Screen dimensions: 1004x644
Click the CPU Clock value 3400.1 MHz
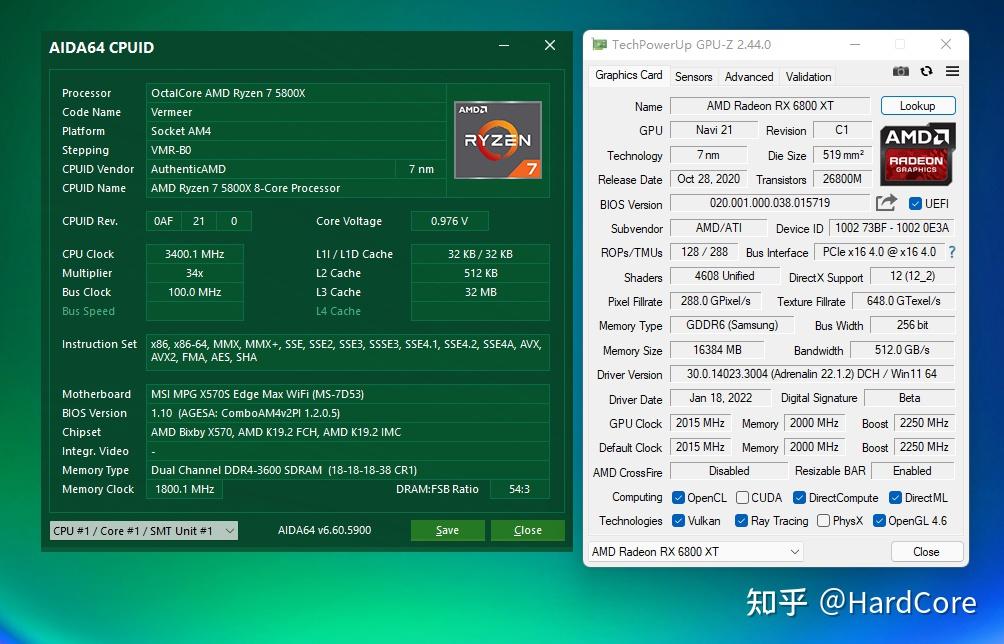pos(195,254)
